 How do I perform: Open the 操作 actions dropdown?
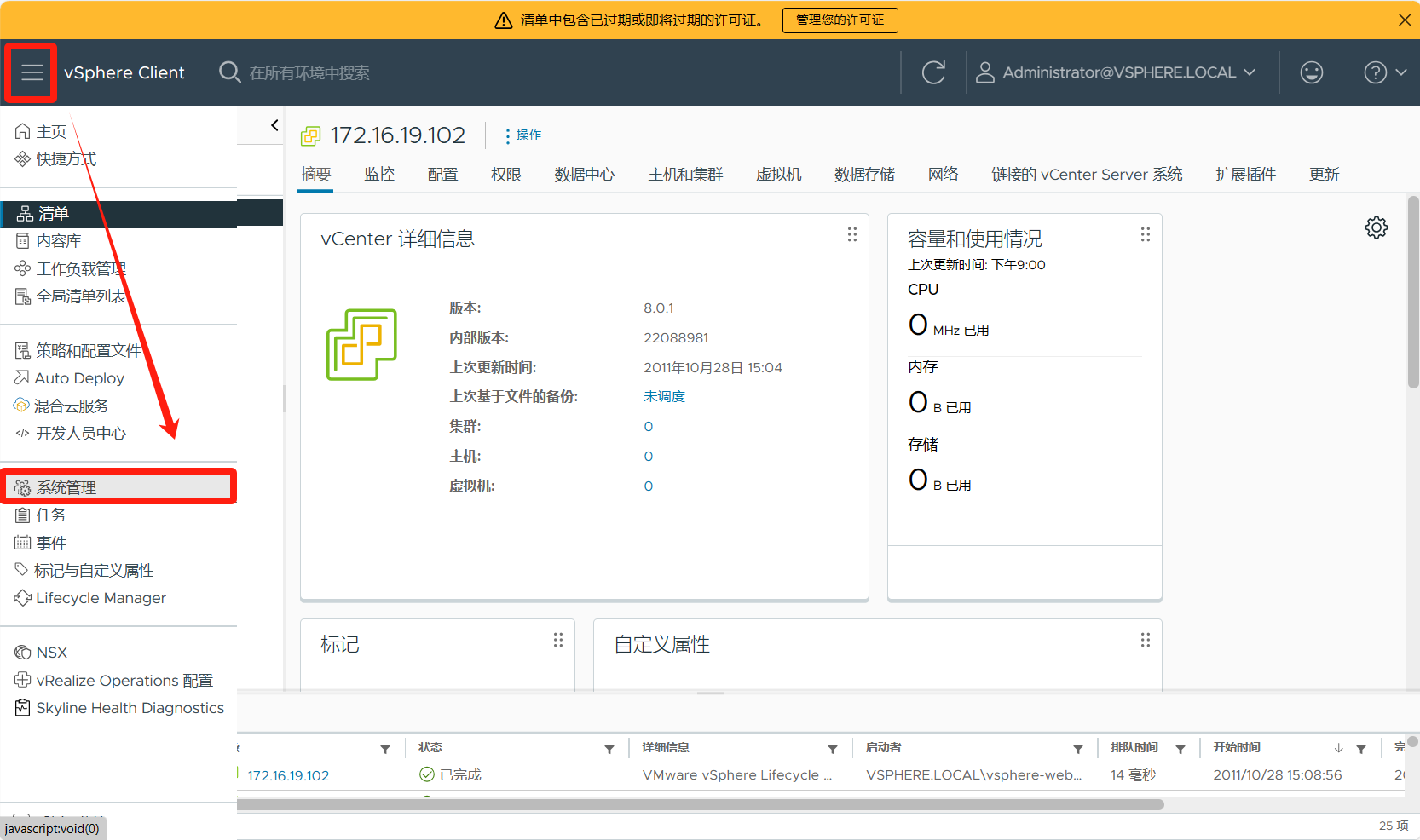pos(523,135)
